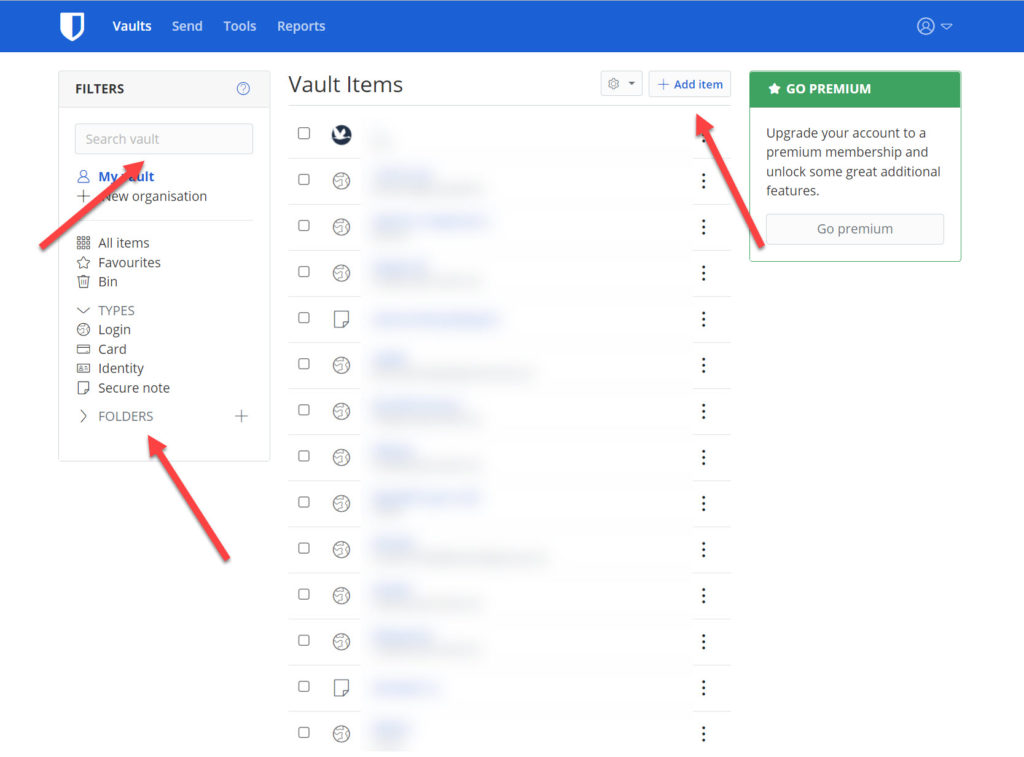Viewport: 1024px width, 757px height.
Task: Collapse the TYPES section
Action: click(84, 310)
